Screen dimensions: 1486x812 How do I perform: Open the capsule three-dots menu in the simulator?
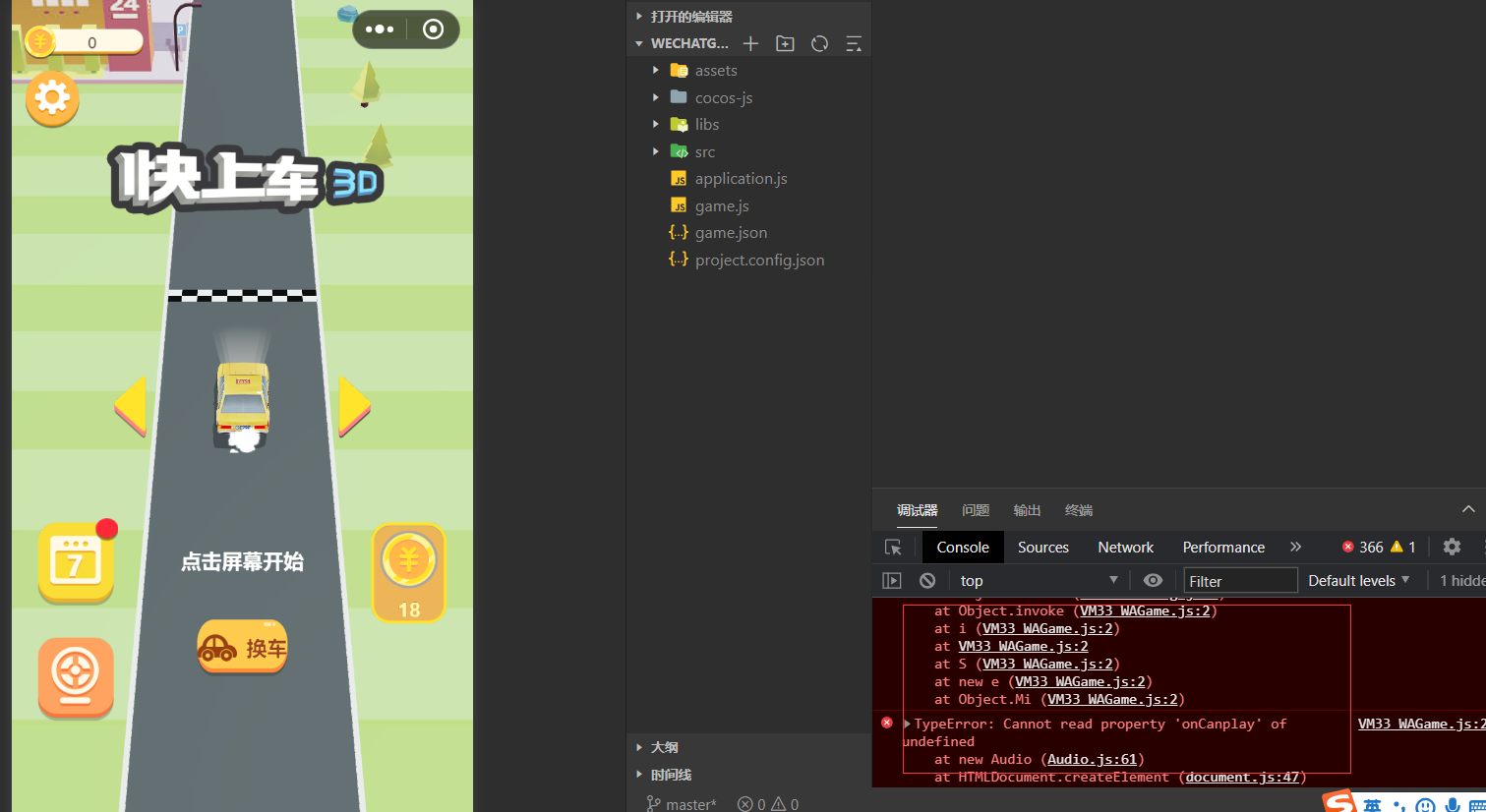[380, 29]
